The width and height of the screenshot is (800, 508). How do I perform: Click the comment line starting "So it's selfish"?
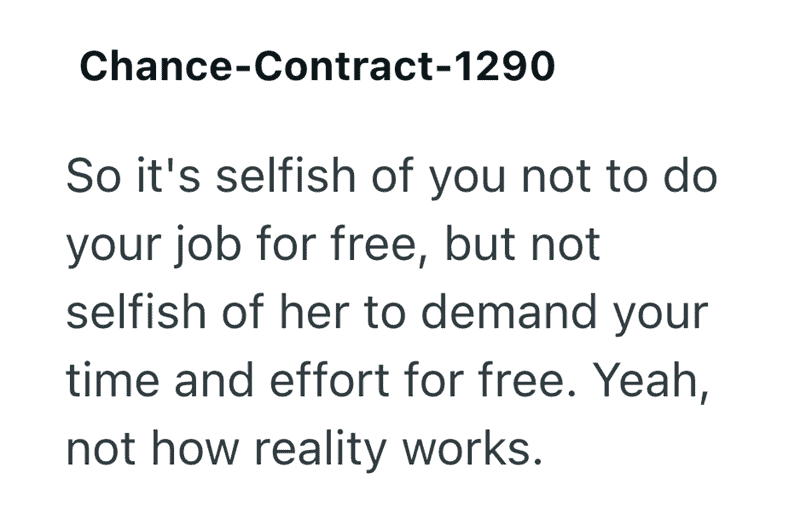392,176
